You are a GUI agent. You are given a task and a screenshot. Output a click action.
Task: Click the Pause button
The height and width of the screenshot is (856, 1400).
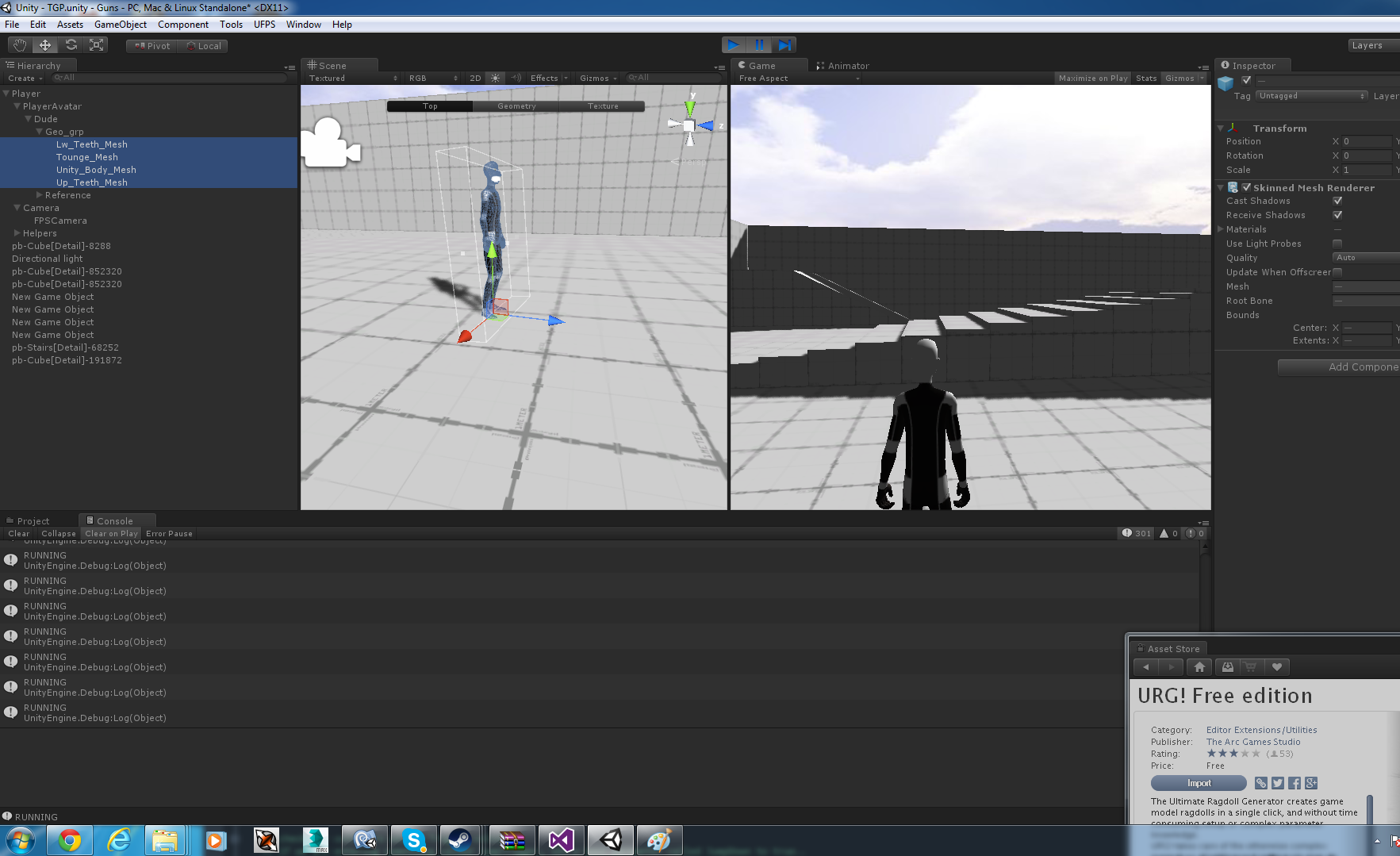click(x=759, y=45)
